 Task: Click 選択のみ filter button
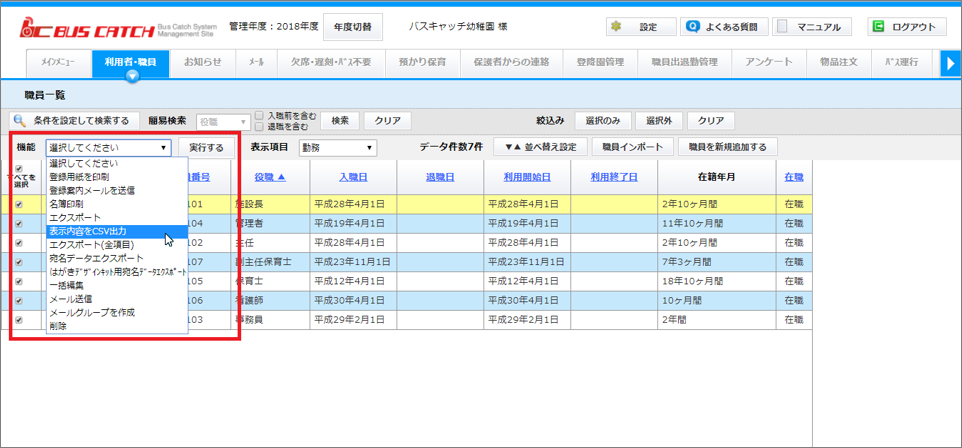point(602,121)
